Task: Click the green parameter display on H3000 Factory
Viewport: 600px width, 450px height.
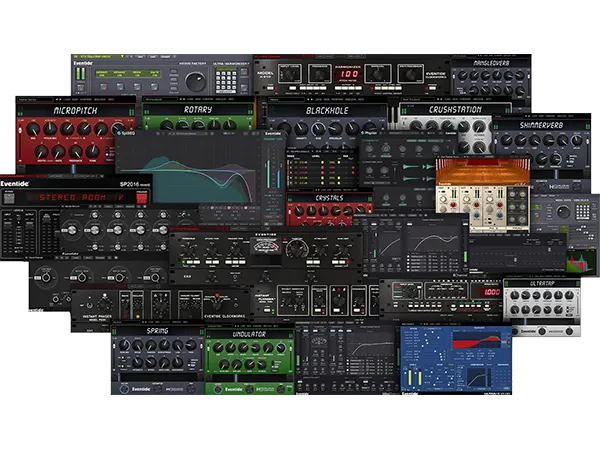Action: pyautogui.click(x=128, y=74)
